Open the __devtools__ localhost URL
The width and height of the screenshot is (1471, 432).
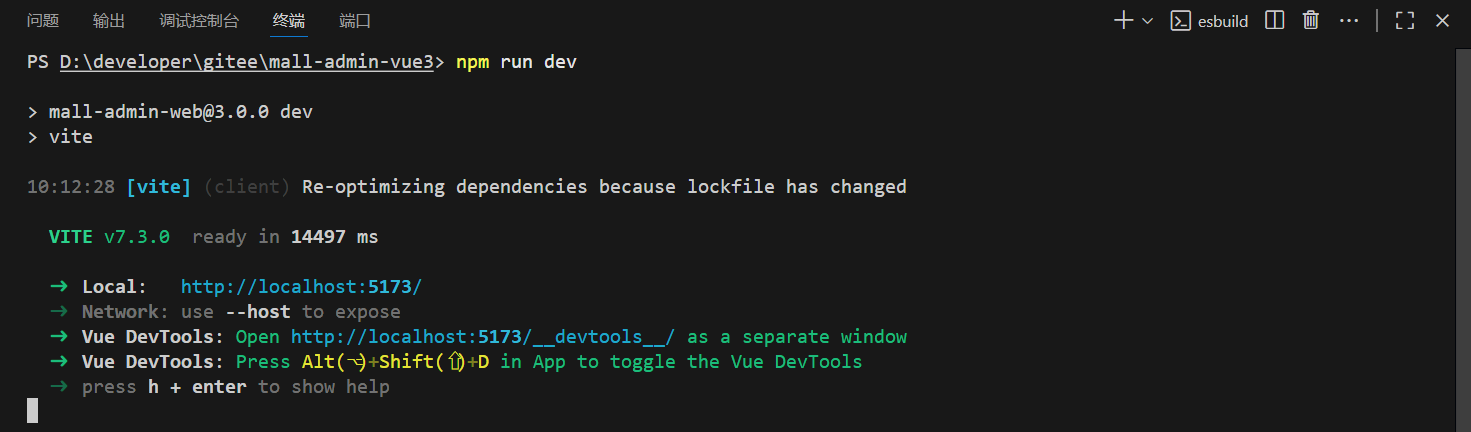pos(483,337)
